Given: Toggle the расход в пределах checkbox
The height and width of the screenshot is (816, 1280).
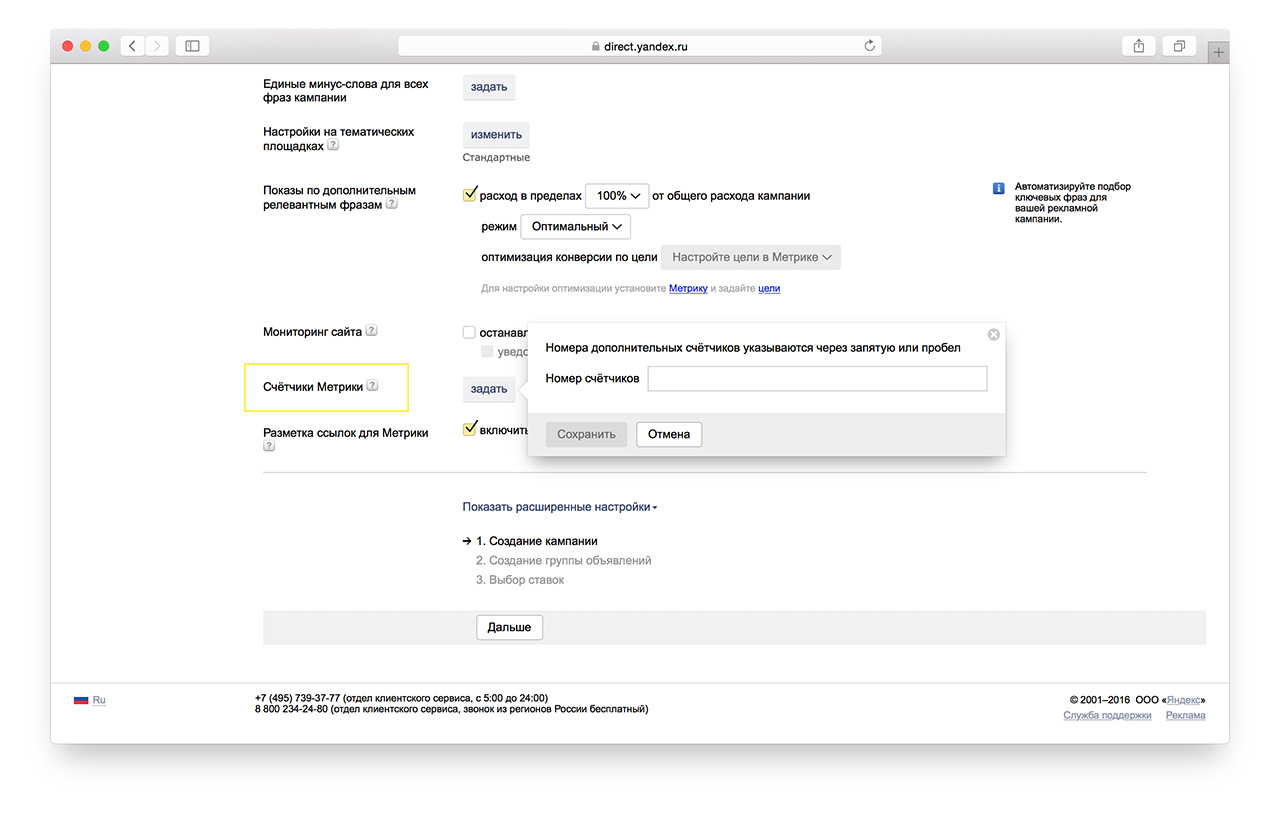Looking at the screenshot, I should (470, 195).
